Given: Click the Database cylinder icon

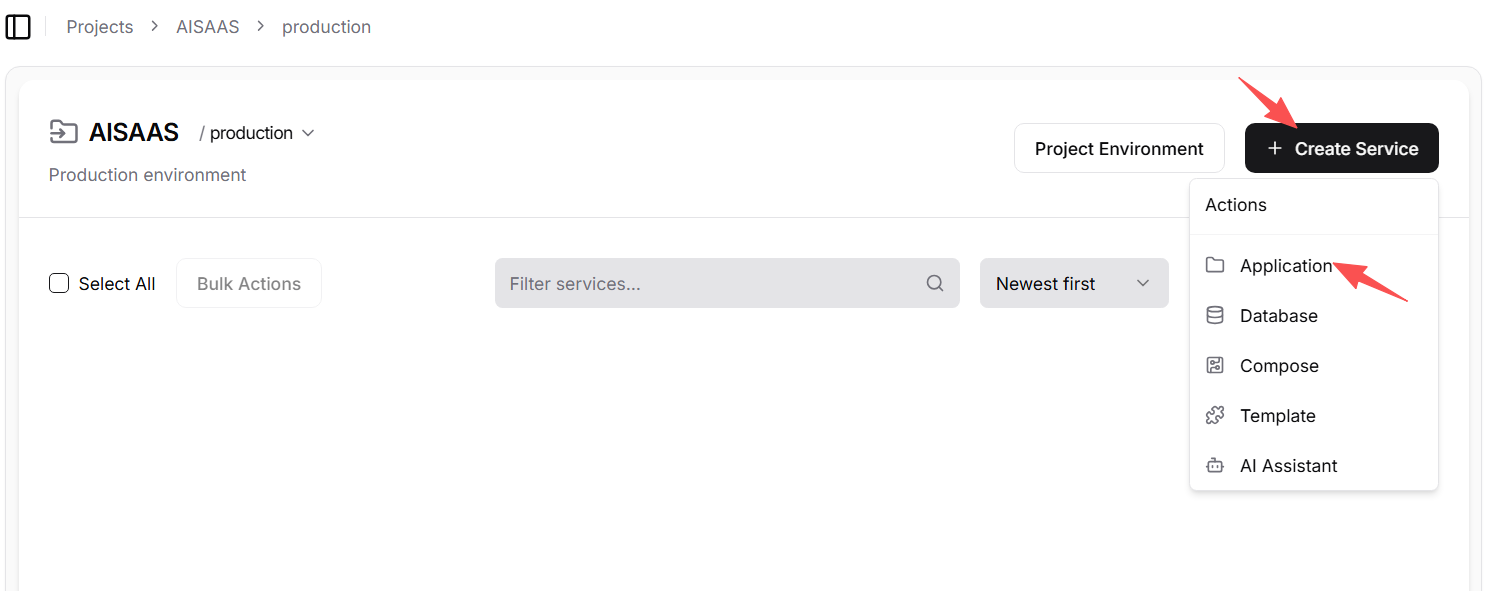Looking at the screenshot, I should 1215,315.
